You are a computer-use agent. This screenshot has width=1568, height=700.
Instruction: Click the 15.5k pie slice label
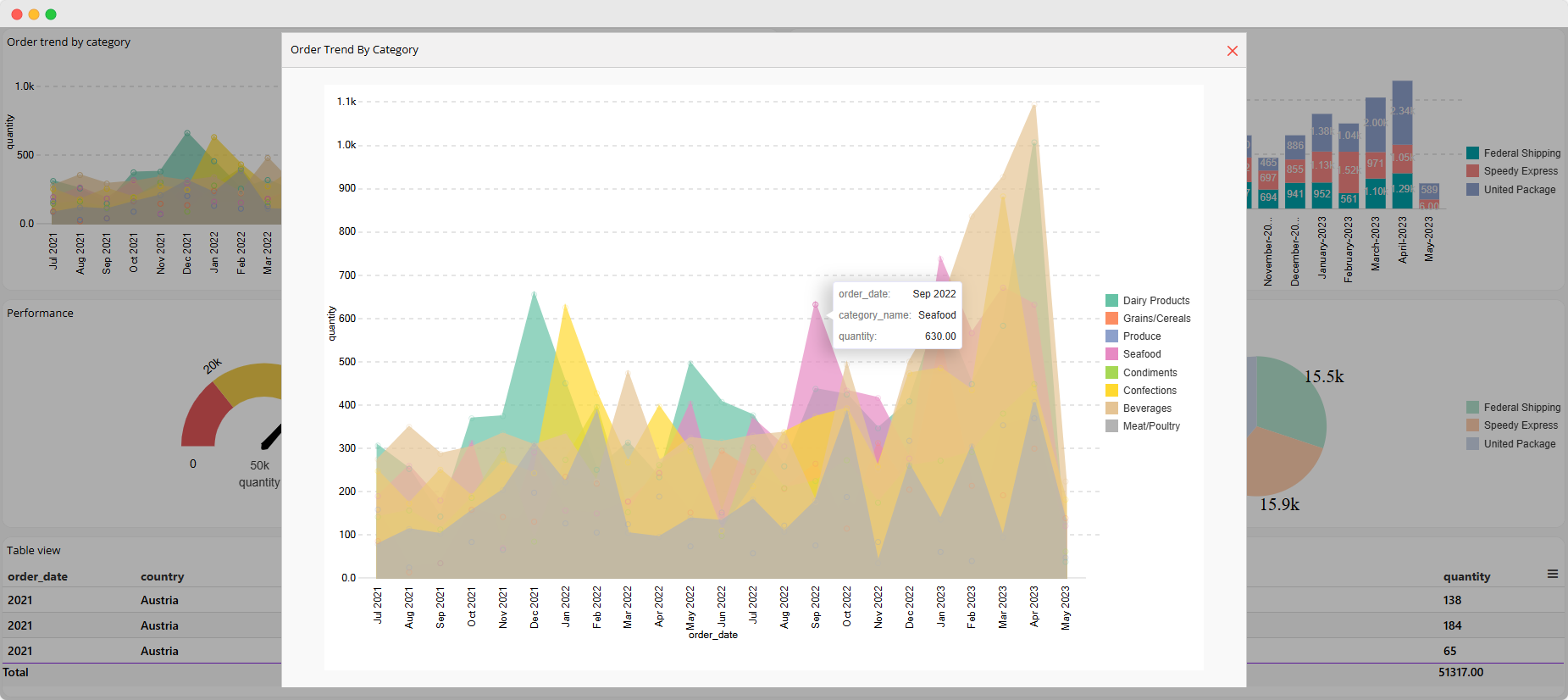(1323, 376)
